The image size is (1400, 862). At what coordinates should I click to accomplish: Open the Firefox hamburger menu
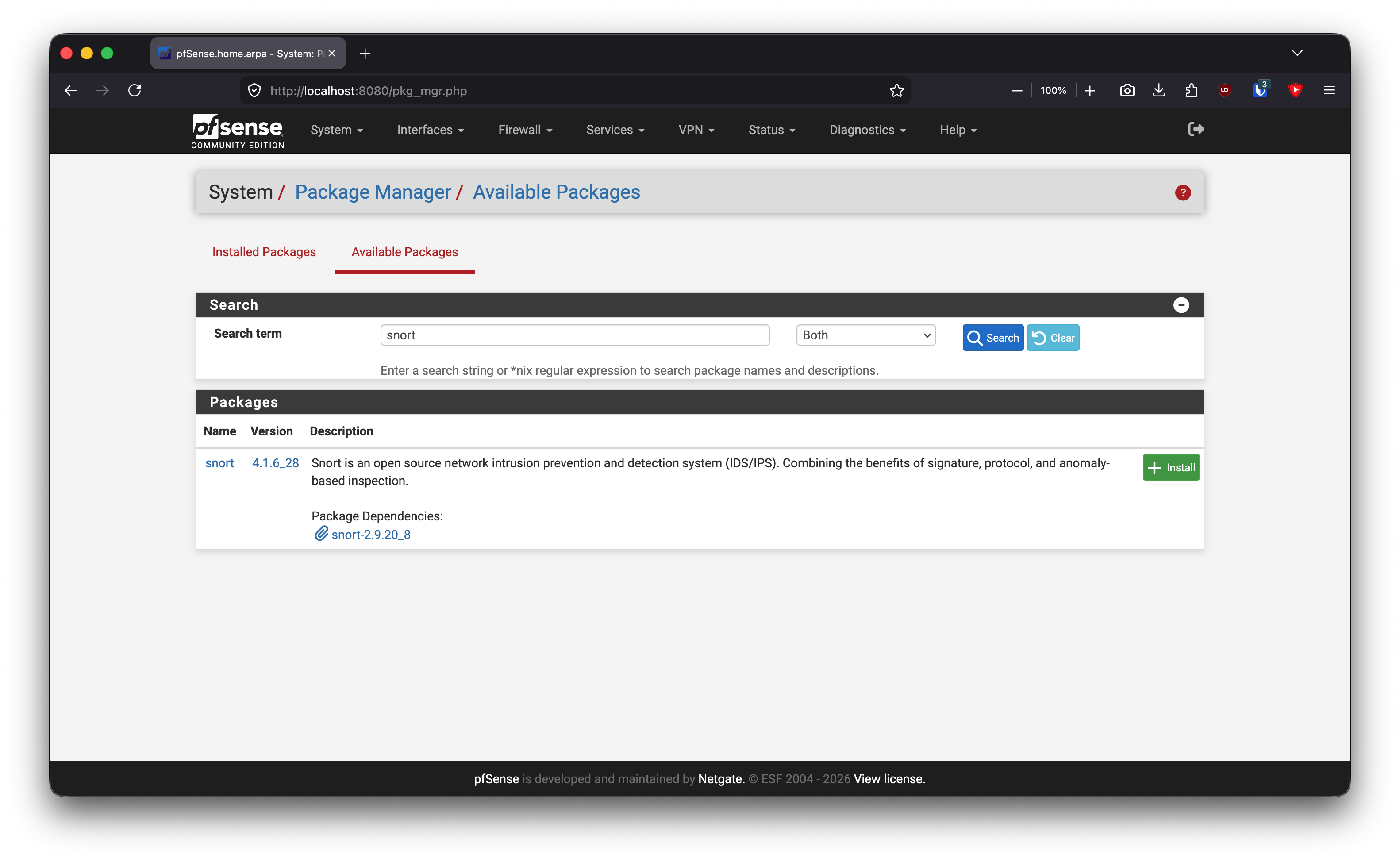[x=1329, y=91]
